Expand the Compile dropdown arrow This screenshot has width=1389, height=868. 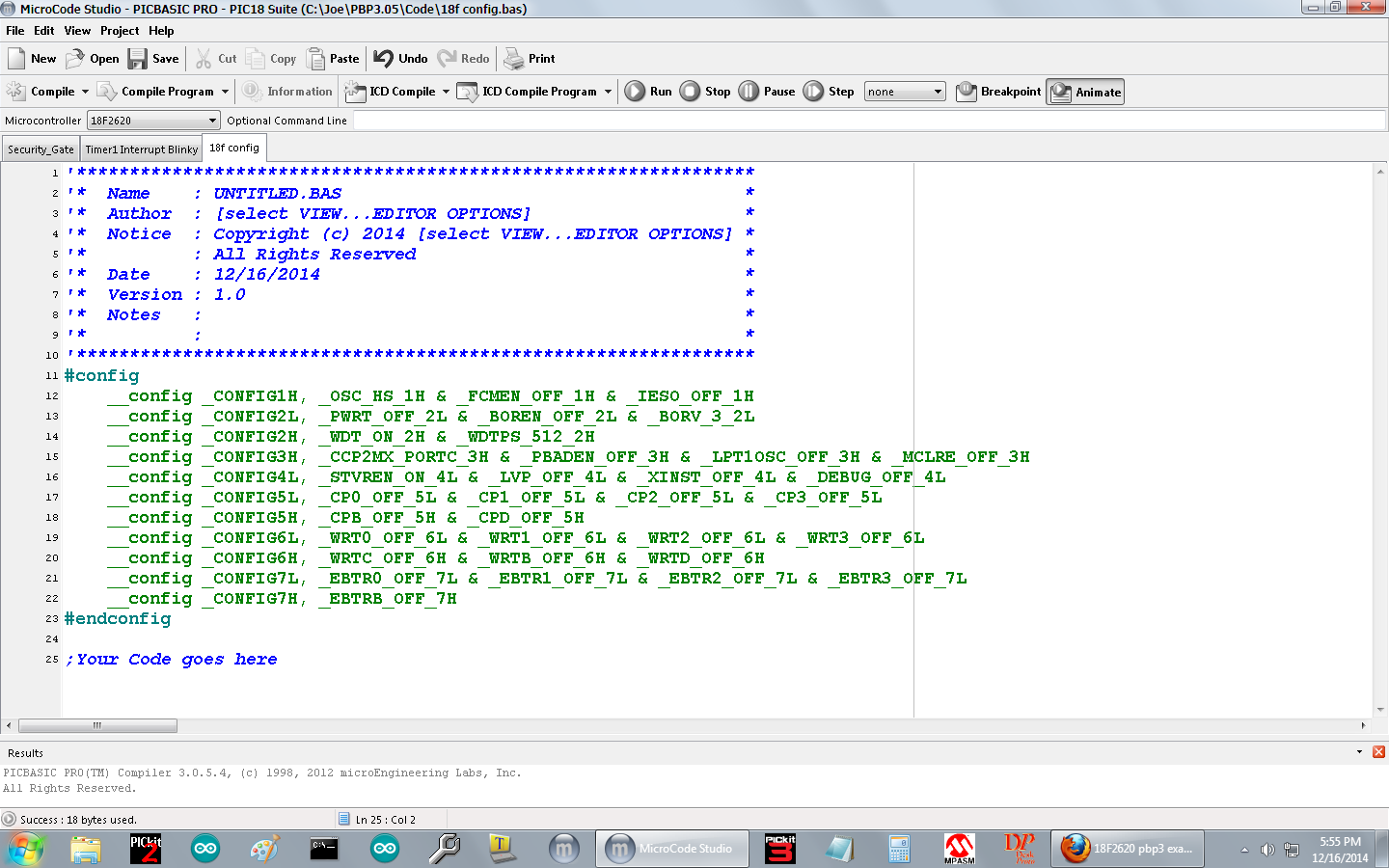tap(85, 92)
